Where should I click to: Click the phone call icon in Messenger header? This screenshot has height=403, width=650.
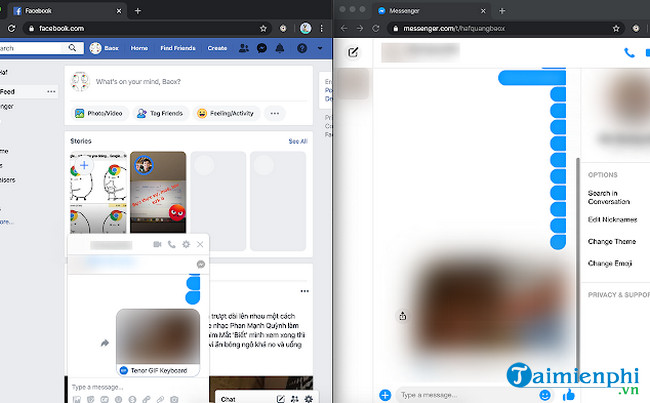pyautogui.click(x=629, y=52)
